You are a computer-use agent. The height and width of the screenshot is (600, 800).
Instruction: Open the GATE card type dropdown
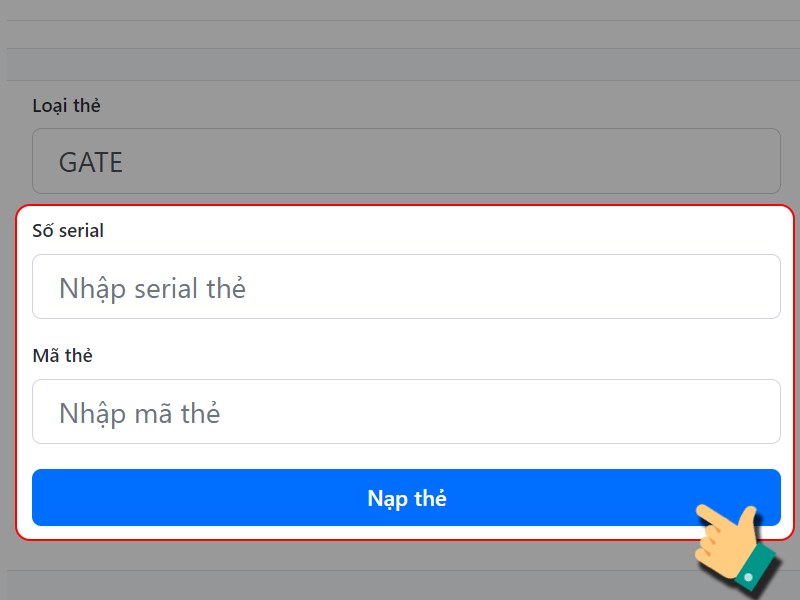click(406, 161)
